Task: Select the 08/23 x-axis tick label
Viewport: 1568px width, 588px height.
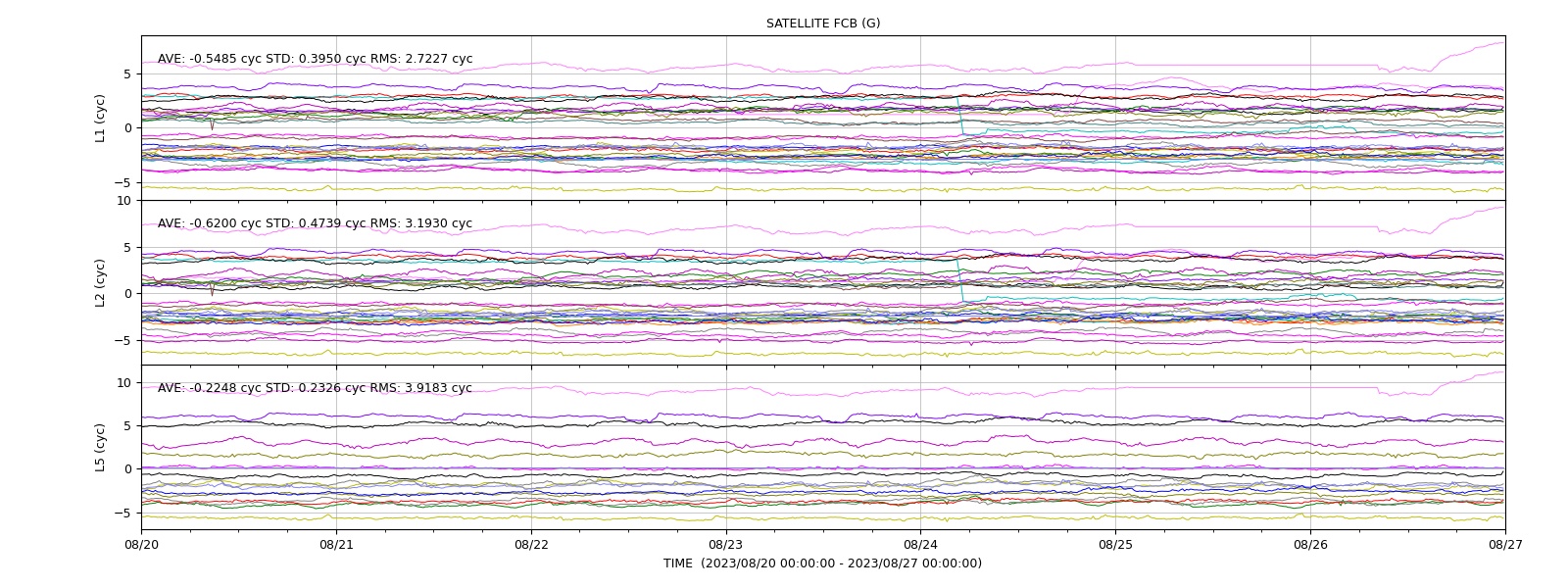Action: [725, 544]
